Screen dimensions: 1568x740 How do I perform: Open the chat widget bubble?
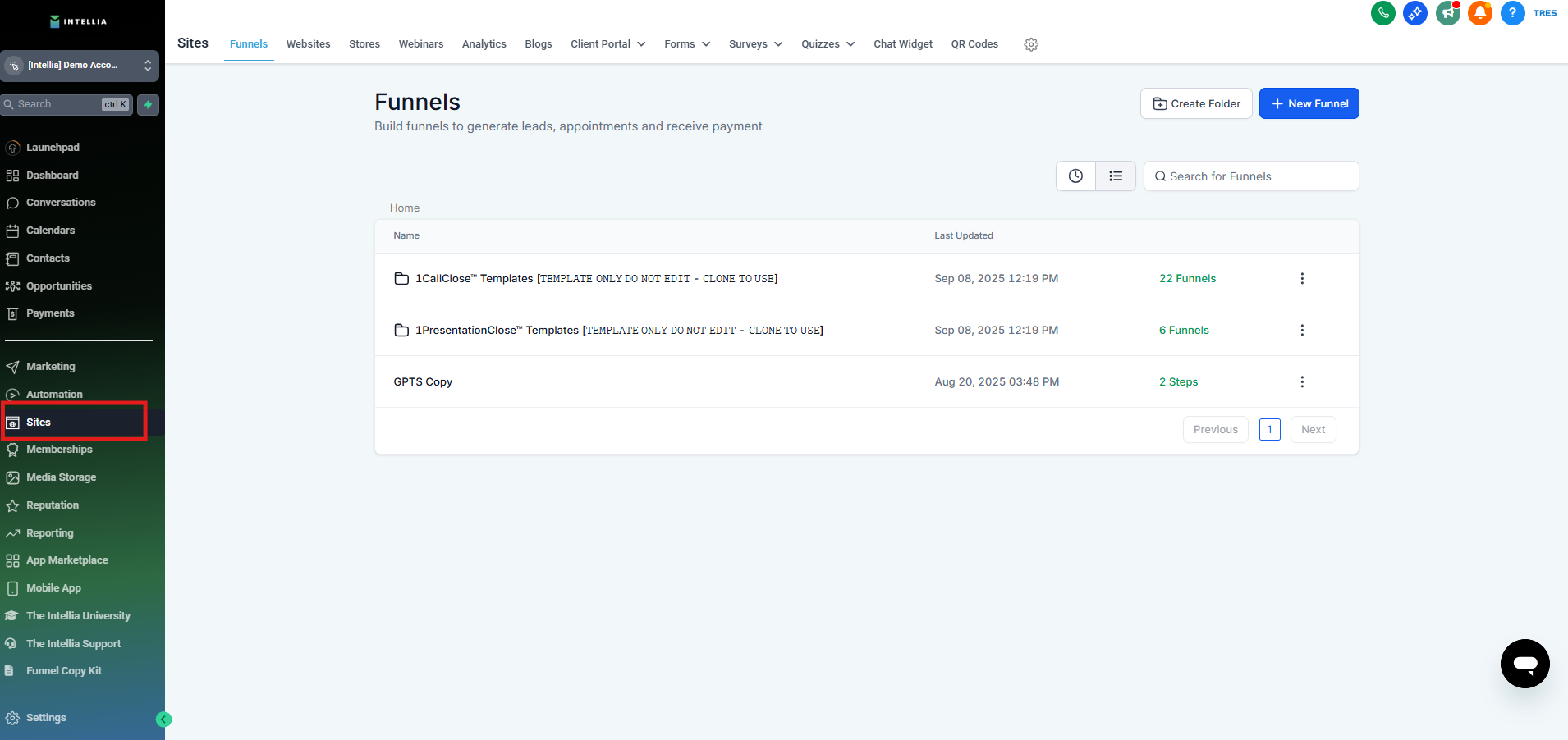[1524, 664]
